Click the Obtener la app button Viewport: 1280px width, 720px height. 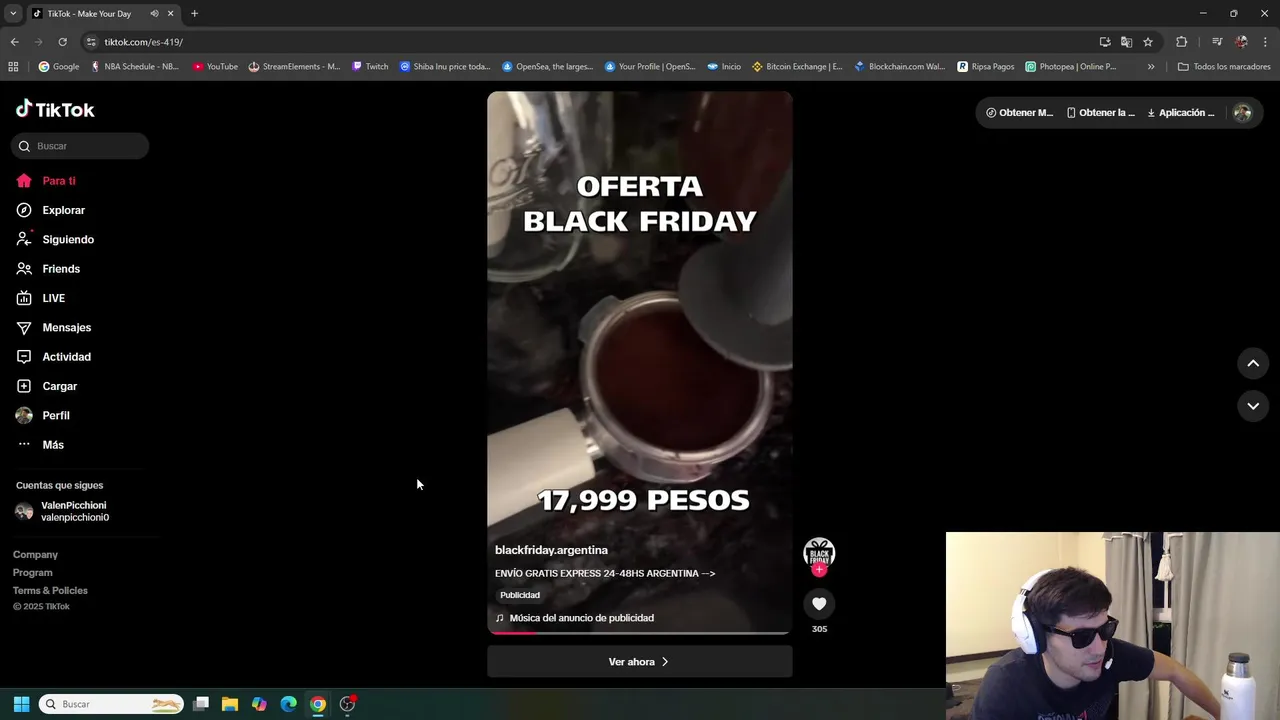(1101, 113)
